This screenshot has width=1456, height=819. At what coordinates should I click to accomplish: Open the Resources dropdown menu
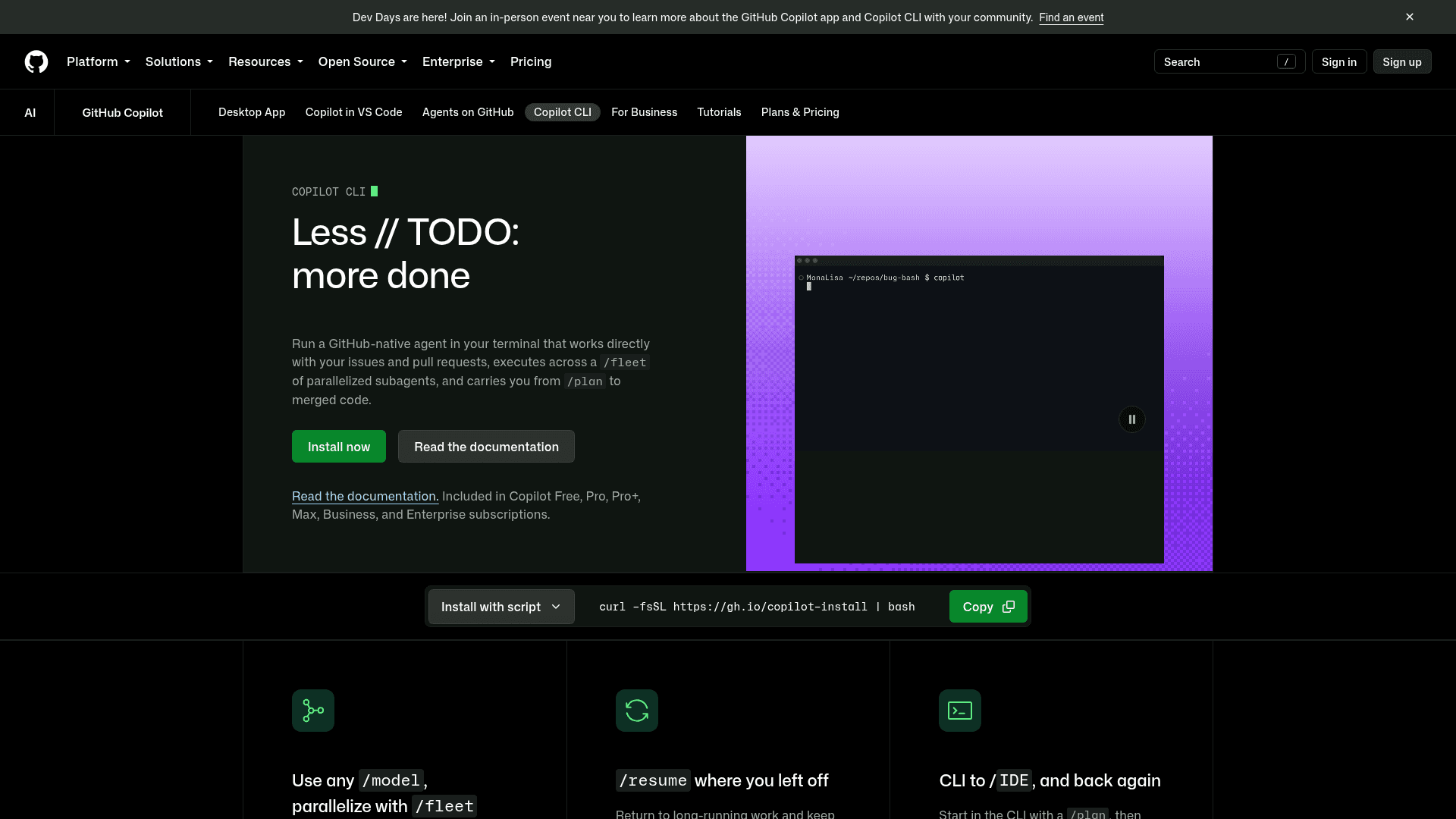tap(265, 61)
